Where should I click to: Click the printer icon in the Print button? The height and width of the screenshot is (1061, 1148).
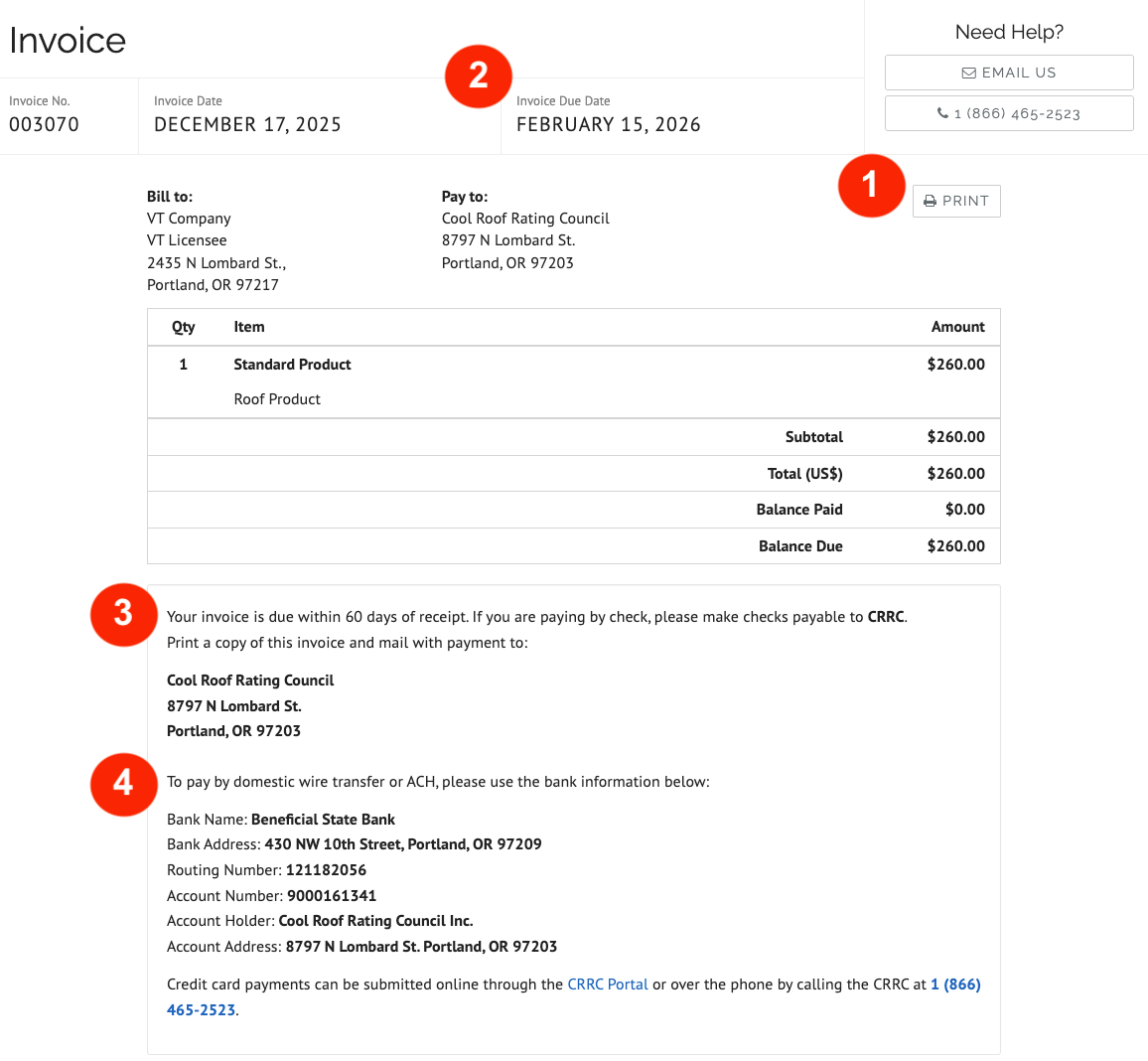click(930, 201)
